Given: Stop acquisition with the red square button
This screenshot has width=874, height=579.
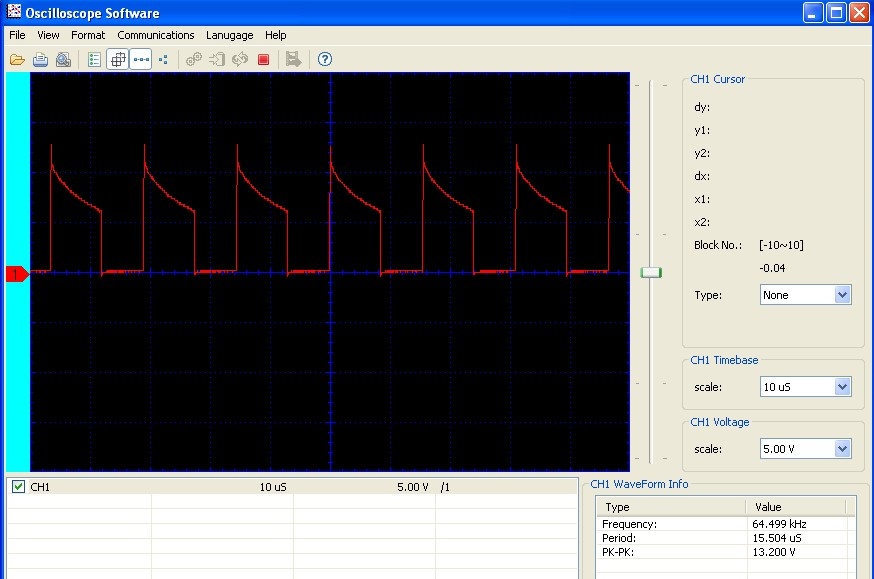Looking at the screenshot, I should [x=264, y=60].
